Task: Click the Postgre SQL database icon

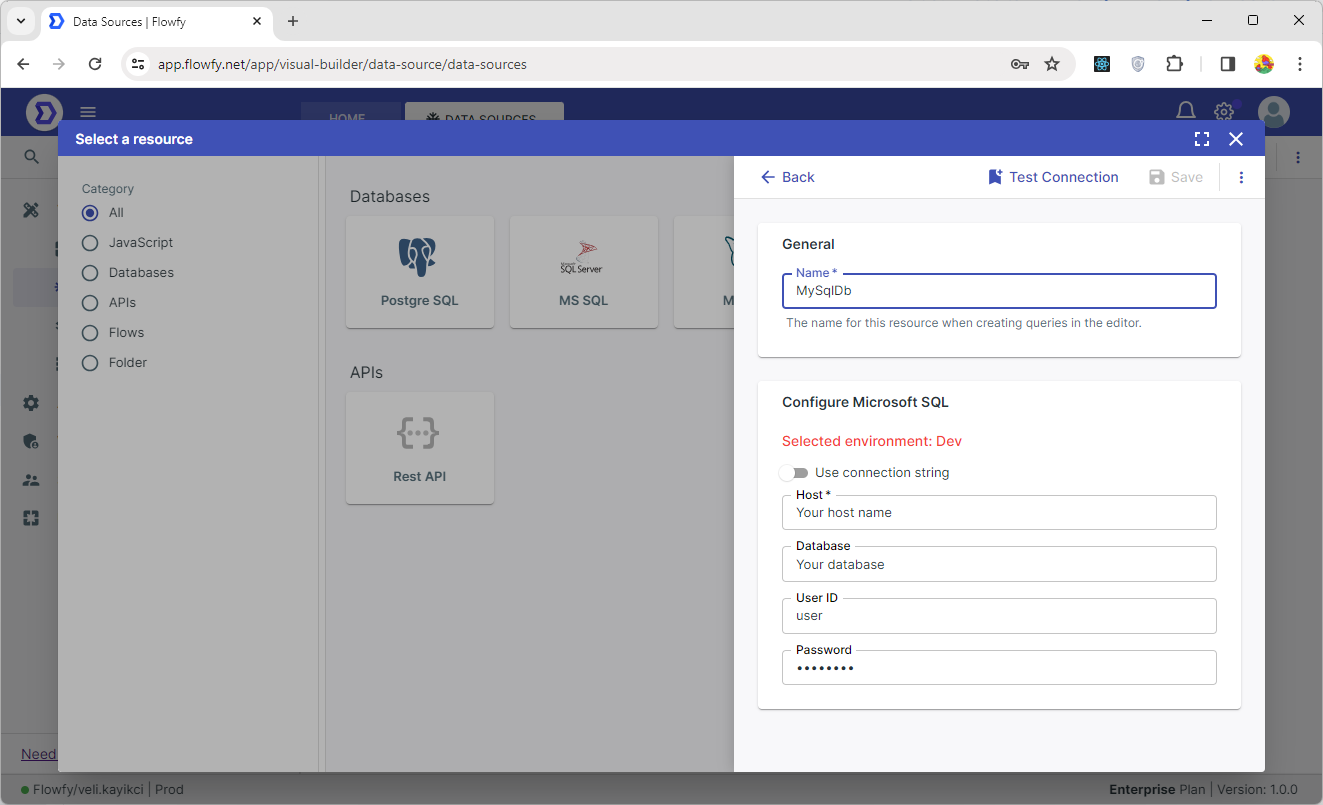Action: 419,257
